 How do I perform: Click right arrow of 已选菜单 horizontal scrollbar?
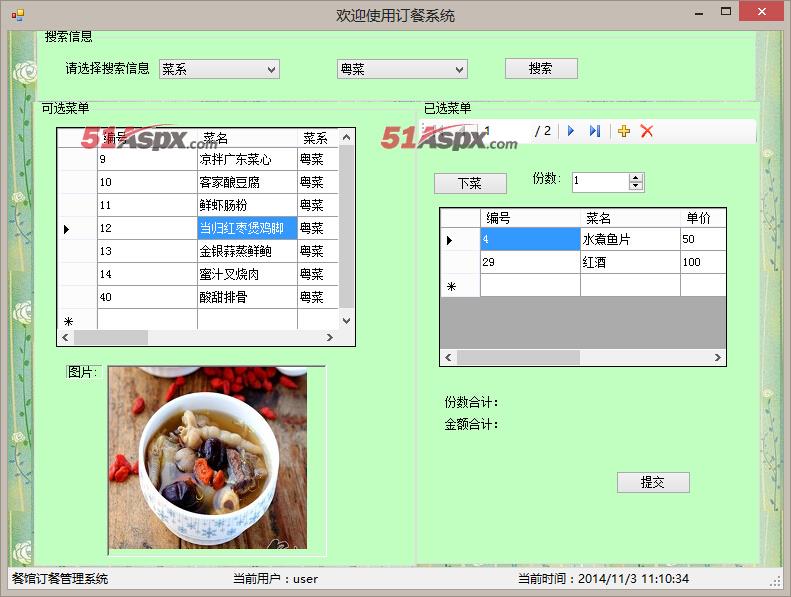point(717,357)
